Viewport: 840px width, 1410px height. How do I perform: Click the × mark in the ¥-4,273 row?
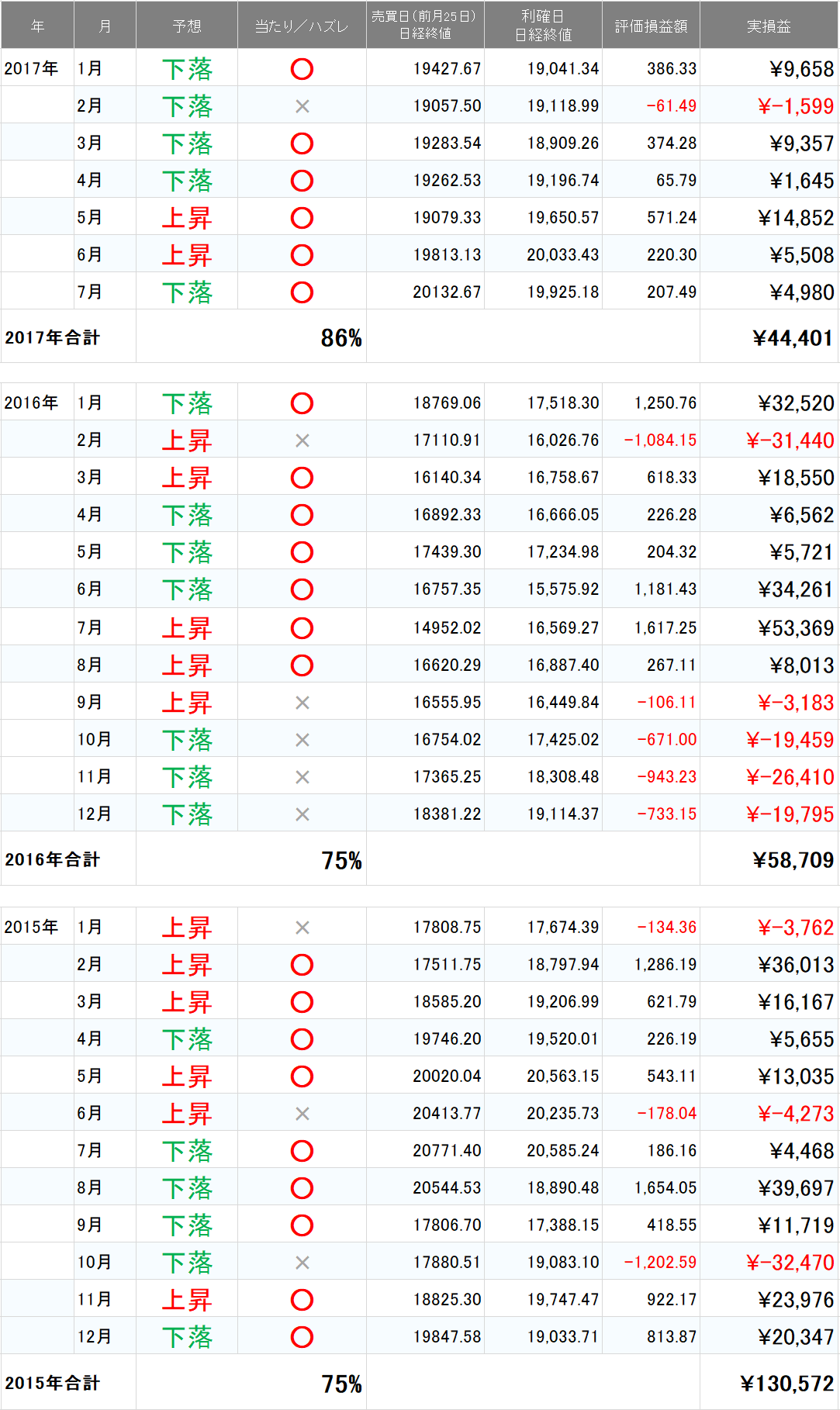pyautogui.click(x=302, y=1114)
